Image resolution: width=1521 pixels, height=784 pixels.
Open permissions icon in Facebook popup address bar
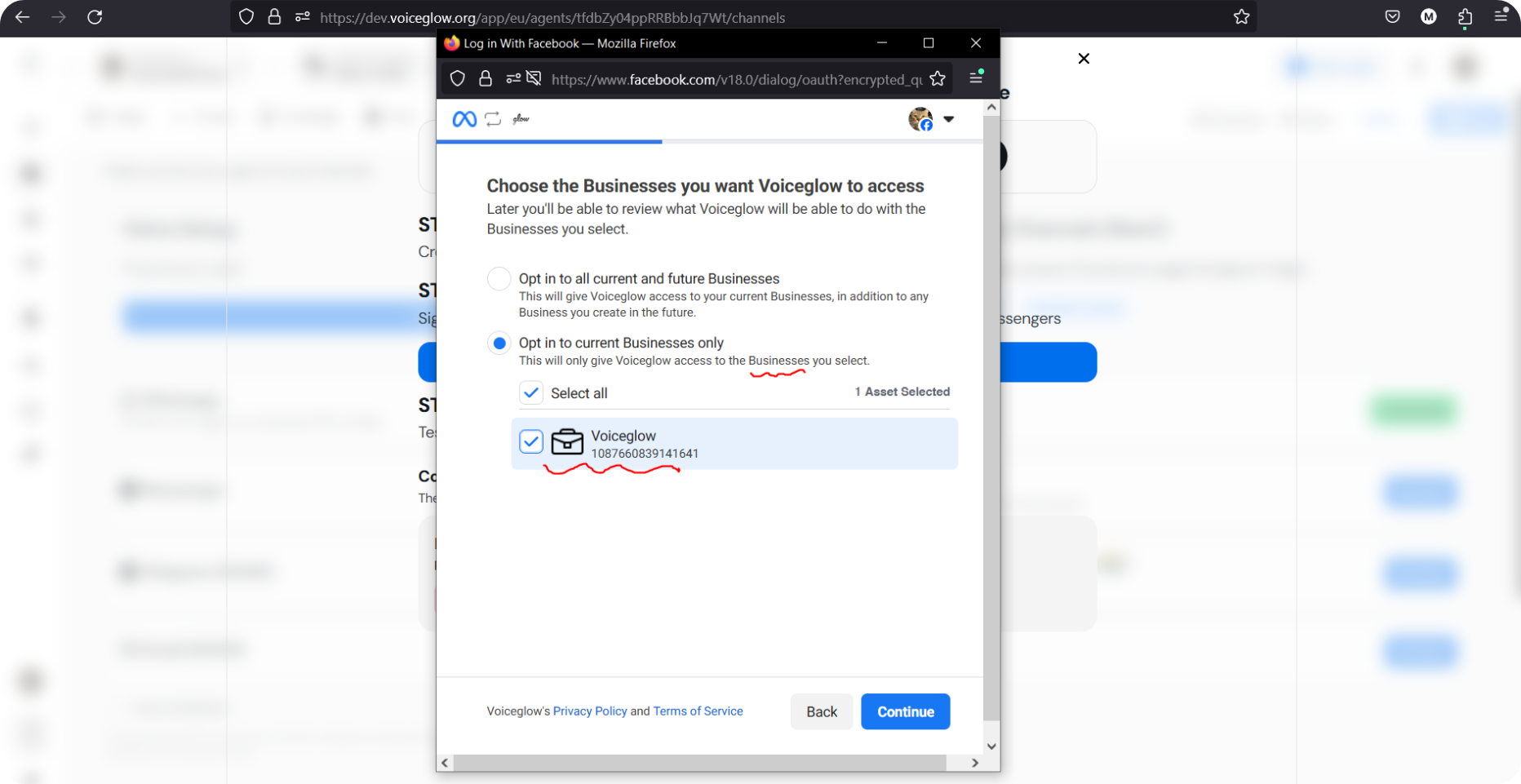pos(513,78)
